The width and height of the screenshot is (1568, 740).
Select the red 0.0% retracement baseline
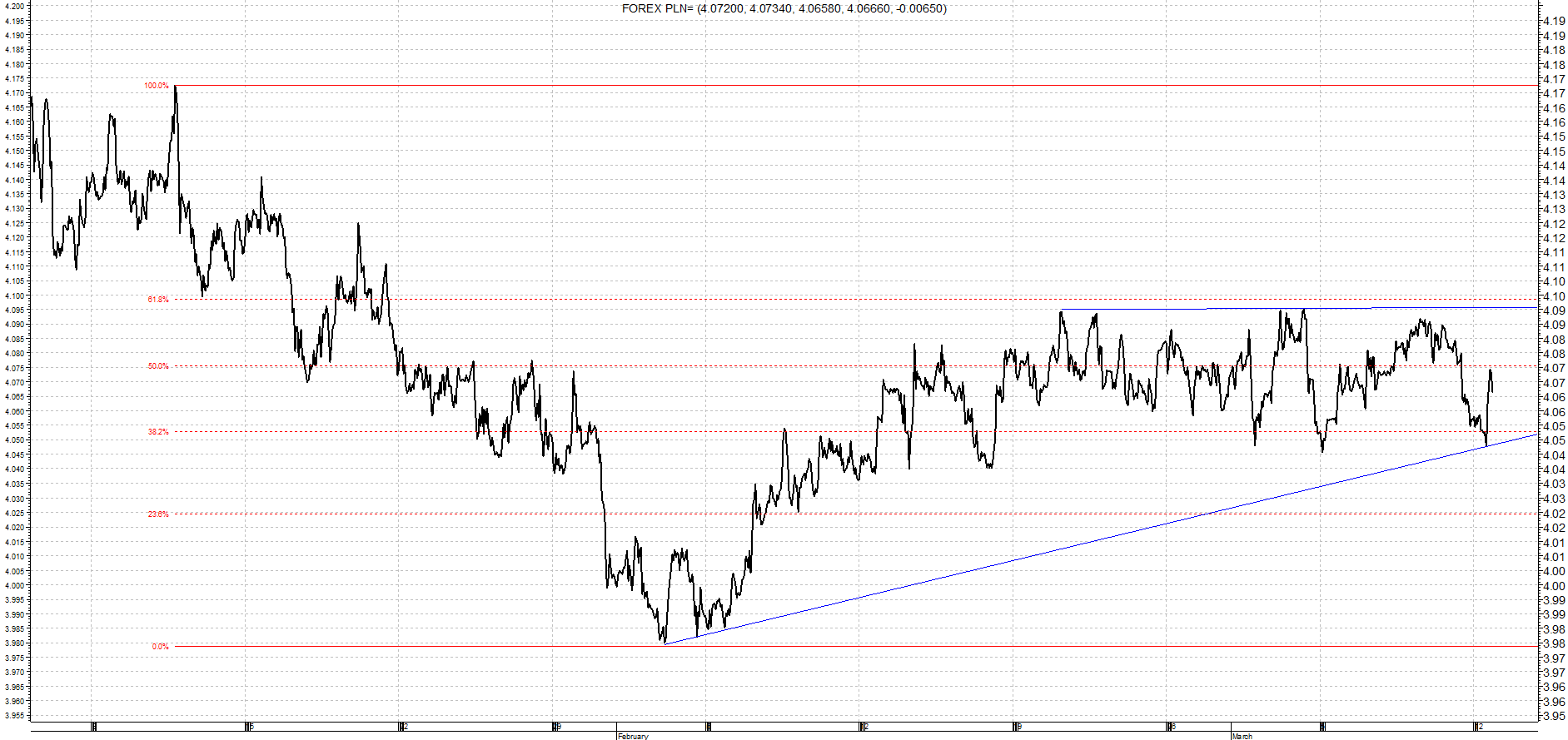pyautogui.click(x=856, y=646)
